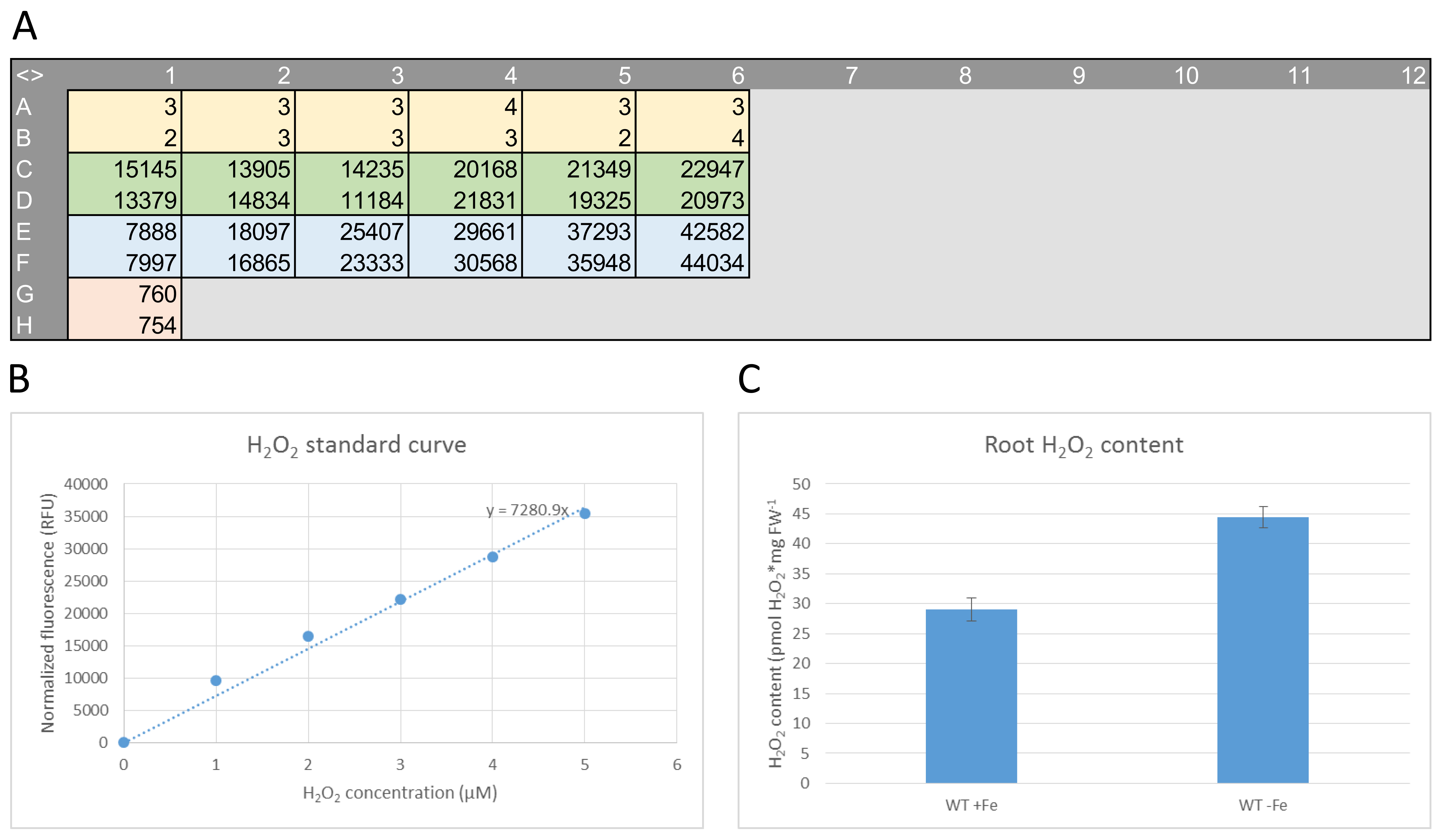The height and width of the screenshot is (840, 1448).
Task: Click the cell with value 13905
Action: click(238, 169)
